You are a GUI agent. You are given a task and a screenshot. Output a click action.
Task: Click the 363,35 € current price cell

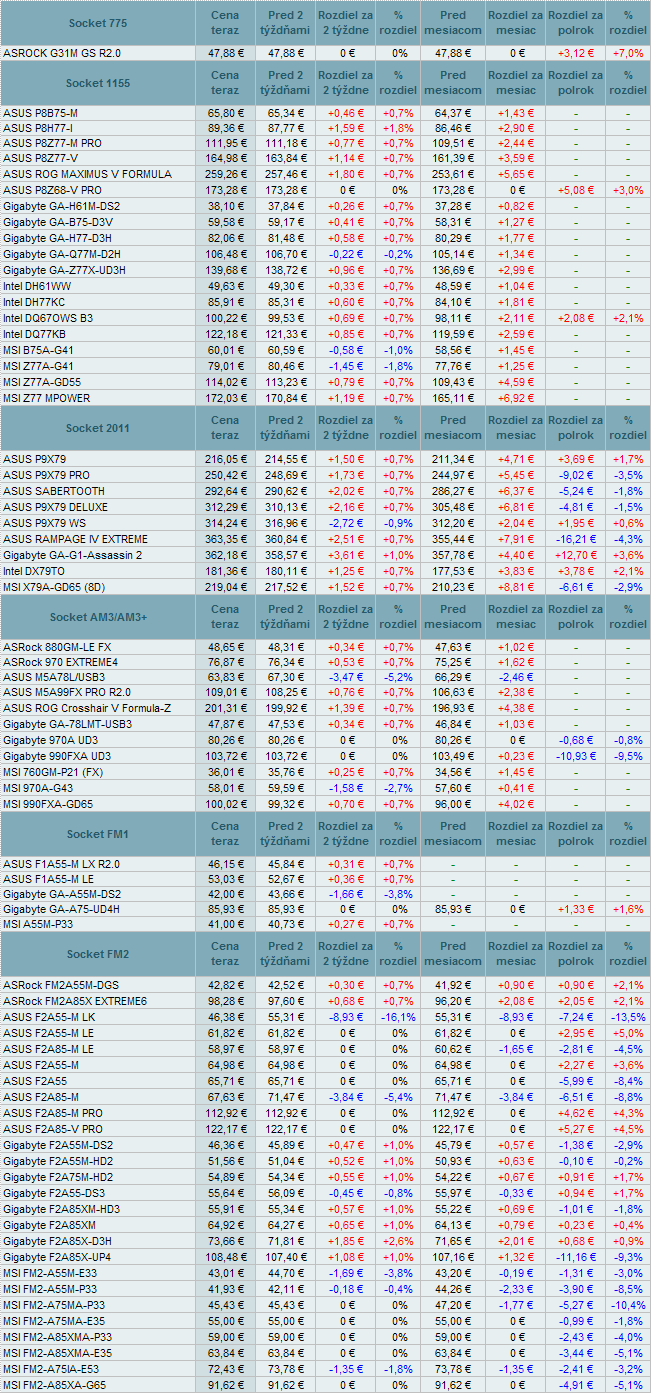(225, 539)
